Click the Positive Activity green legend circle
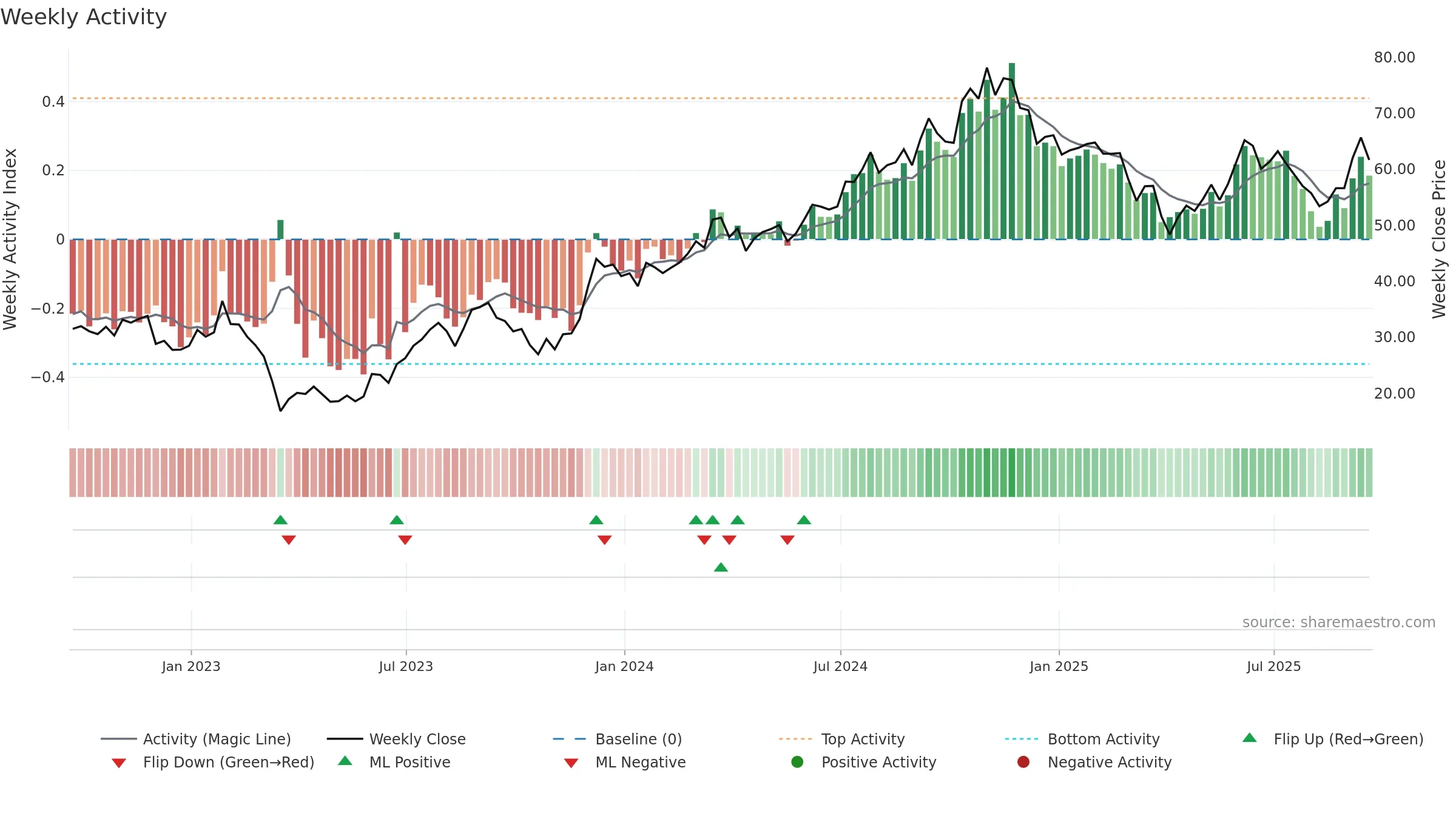This screenshot has width=1456, height=819. (798, 762)
